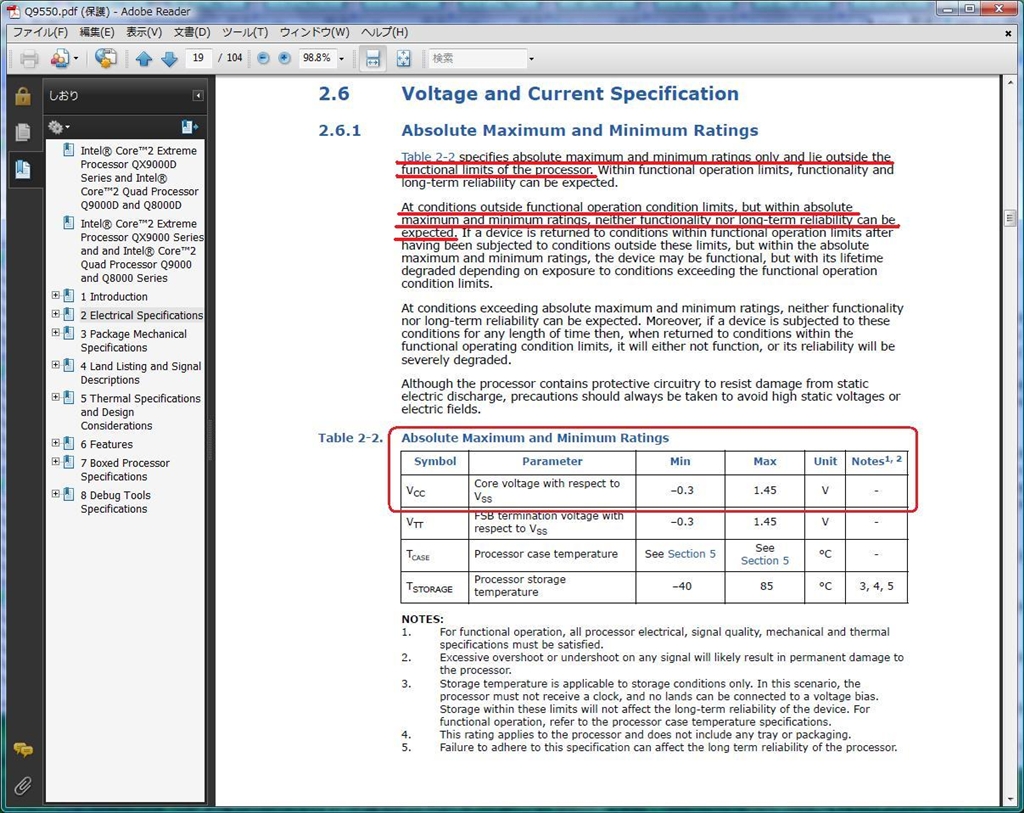1024x813 pixels.
Task: Select 6 Features bookmark text
Action: pyautogui.click(x=106, y=444)
